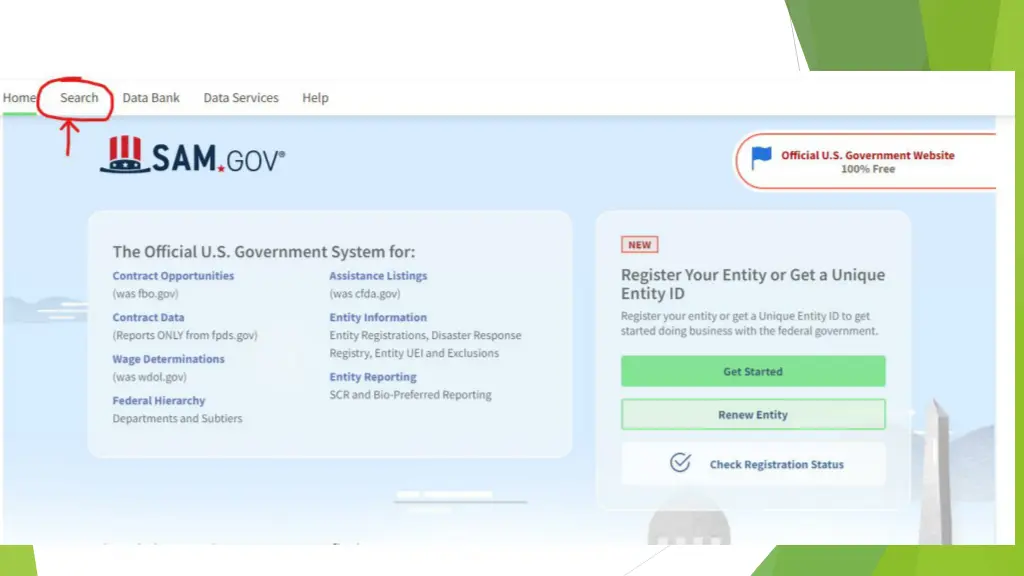This screenshot has width=1024, height=576.
Task: Open the Assistance Listings link
Action: click(x=378, y=276)
